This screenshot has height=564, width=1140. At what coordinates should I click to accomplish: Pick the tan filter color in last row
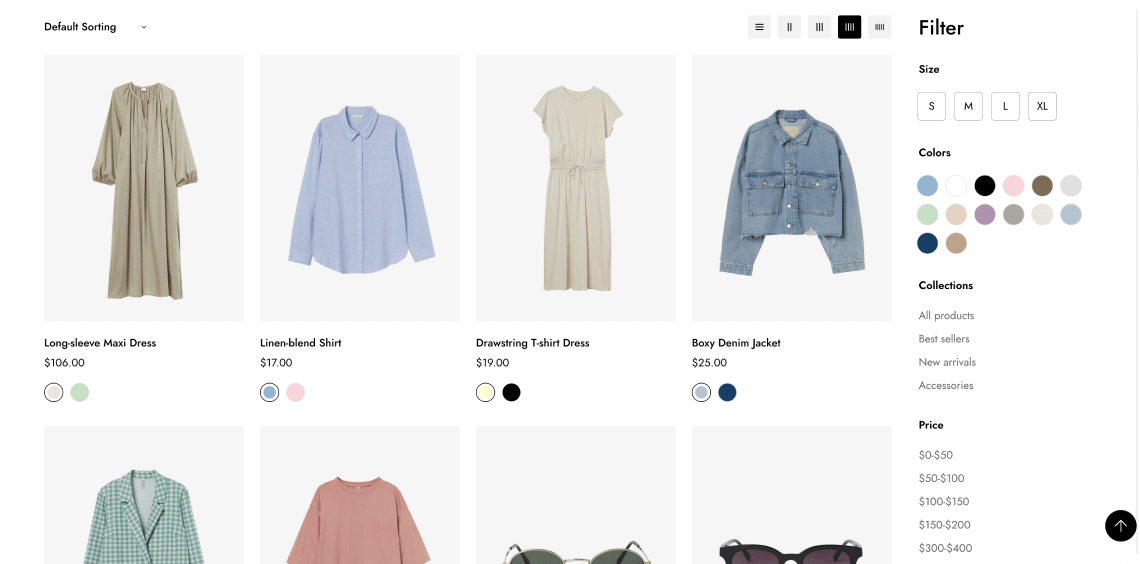pyautogui.click(x=956, y=243)
